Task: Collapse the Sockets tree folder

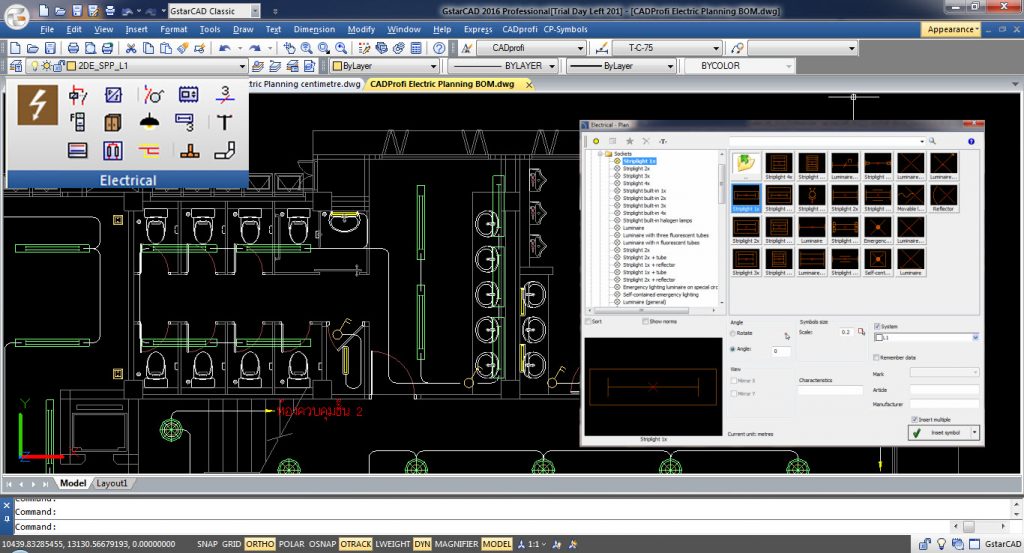Action: coord(600,153)
